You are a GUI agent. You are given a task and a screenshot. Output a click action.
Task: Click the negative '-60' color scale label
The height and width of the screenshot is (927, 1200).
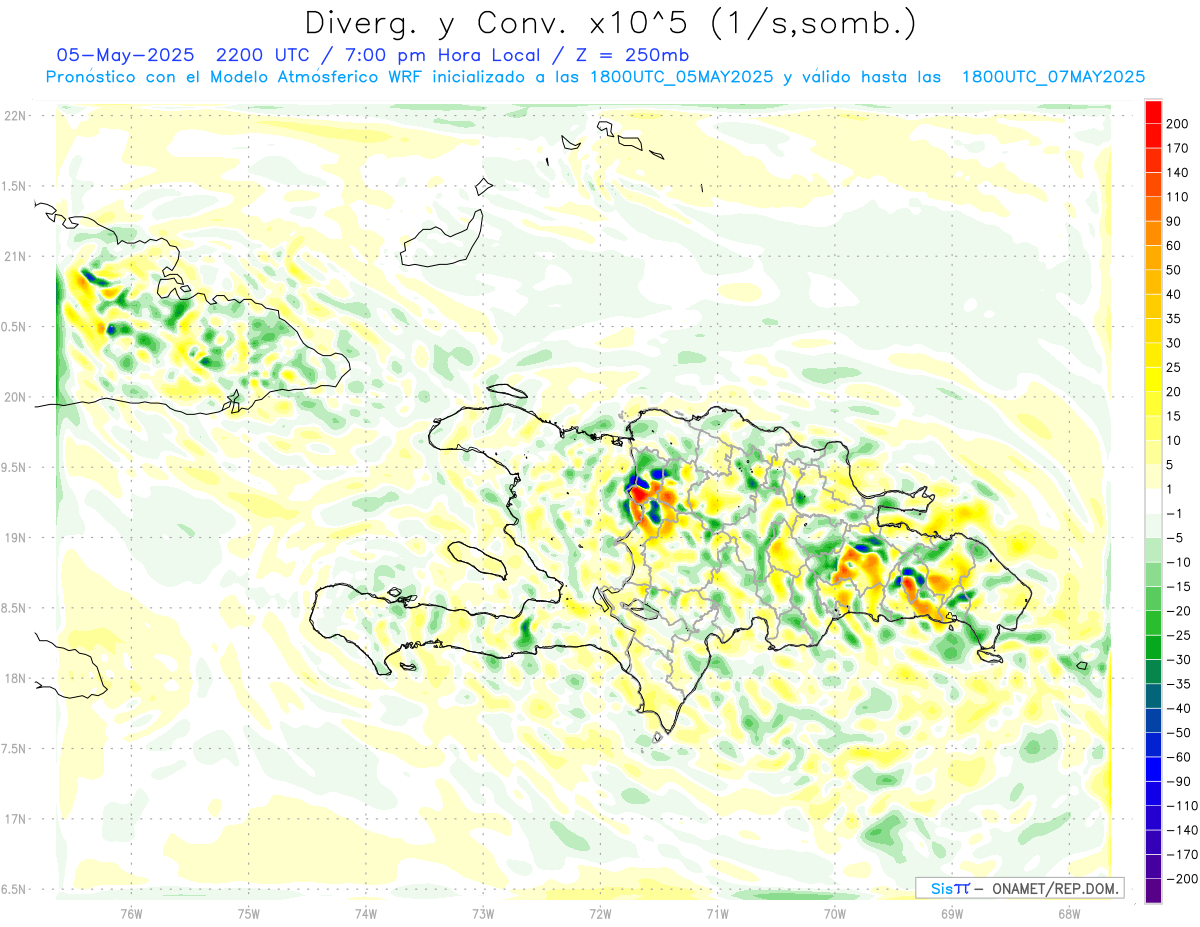click(x=1178, y=757)
